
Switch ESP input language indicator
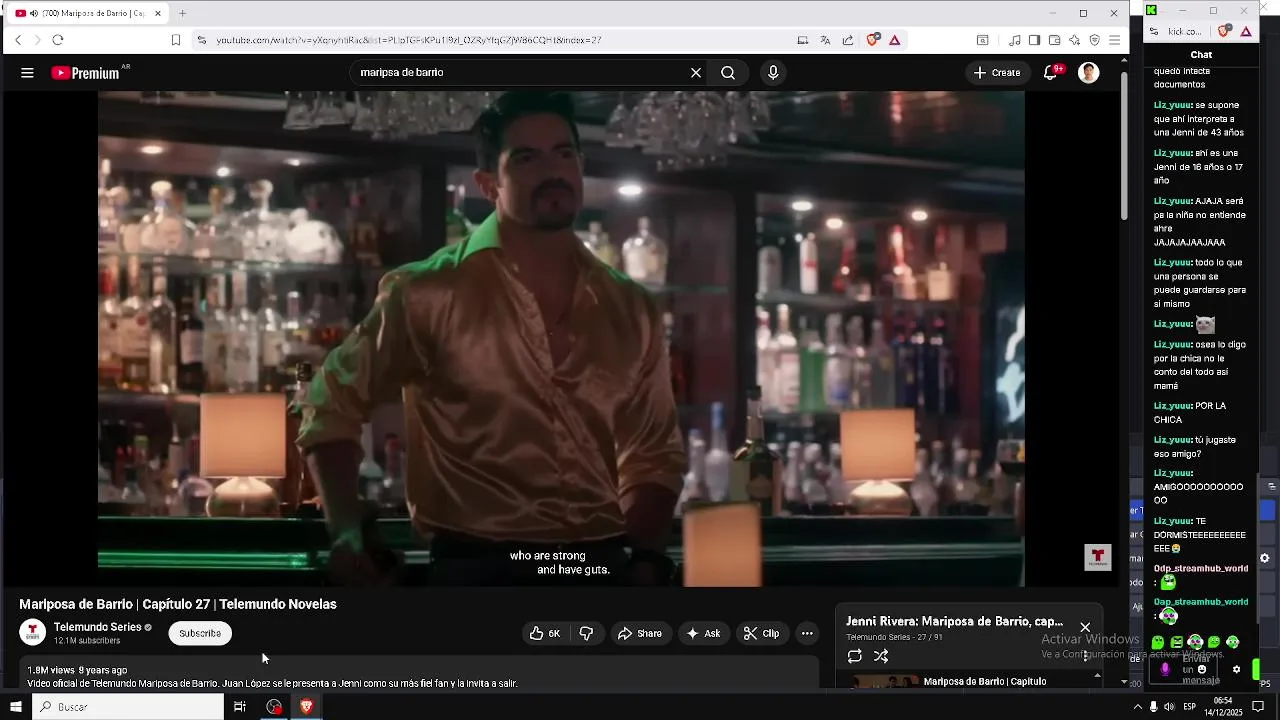tap(1190, 707)
